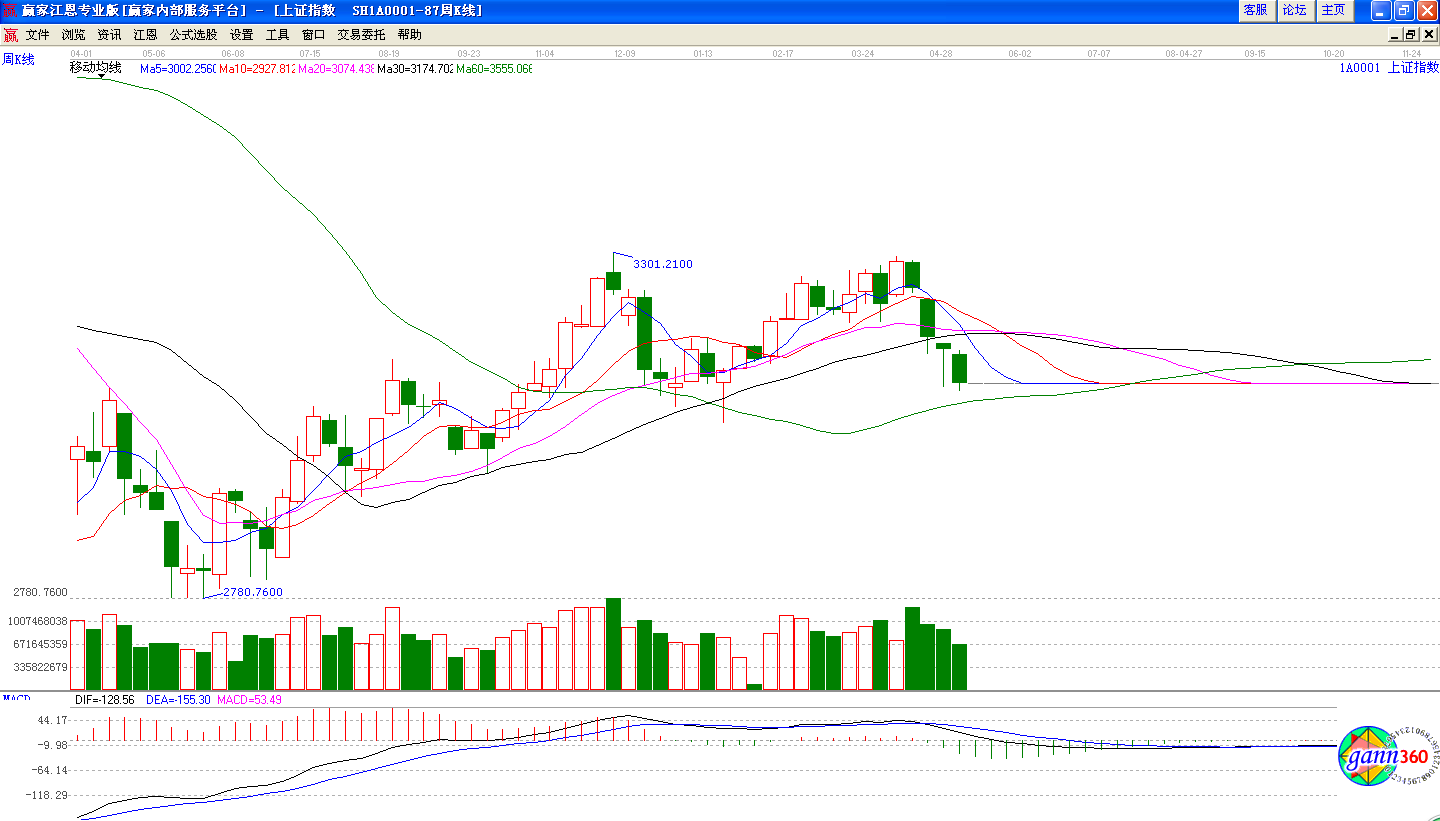Image resolution: width=1440 pixels, height=821 pixels.
Task: Open the 浏览 menu
Action: [73, 34]
